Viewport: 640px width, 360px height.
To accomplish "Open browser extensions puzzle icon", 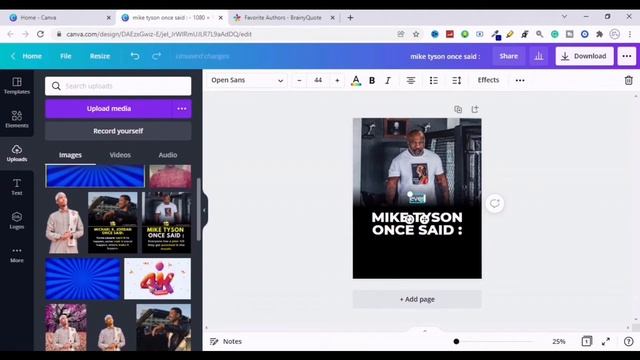I will point(599,34).
